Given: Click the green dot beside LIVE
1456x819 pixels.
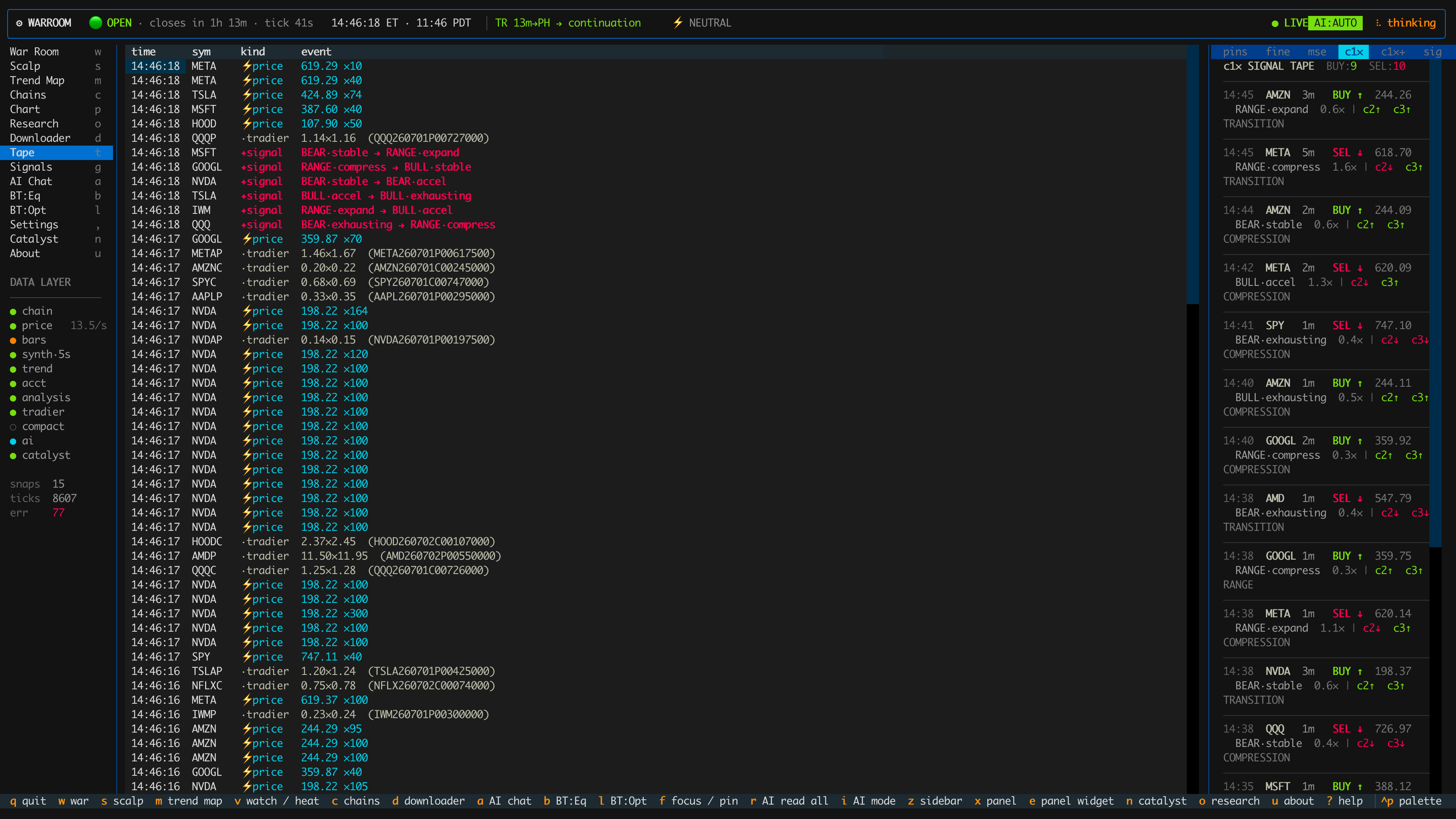Looking at the screenshot, I should (x=1274, y=23).
